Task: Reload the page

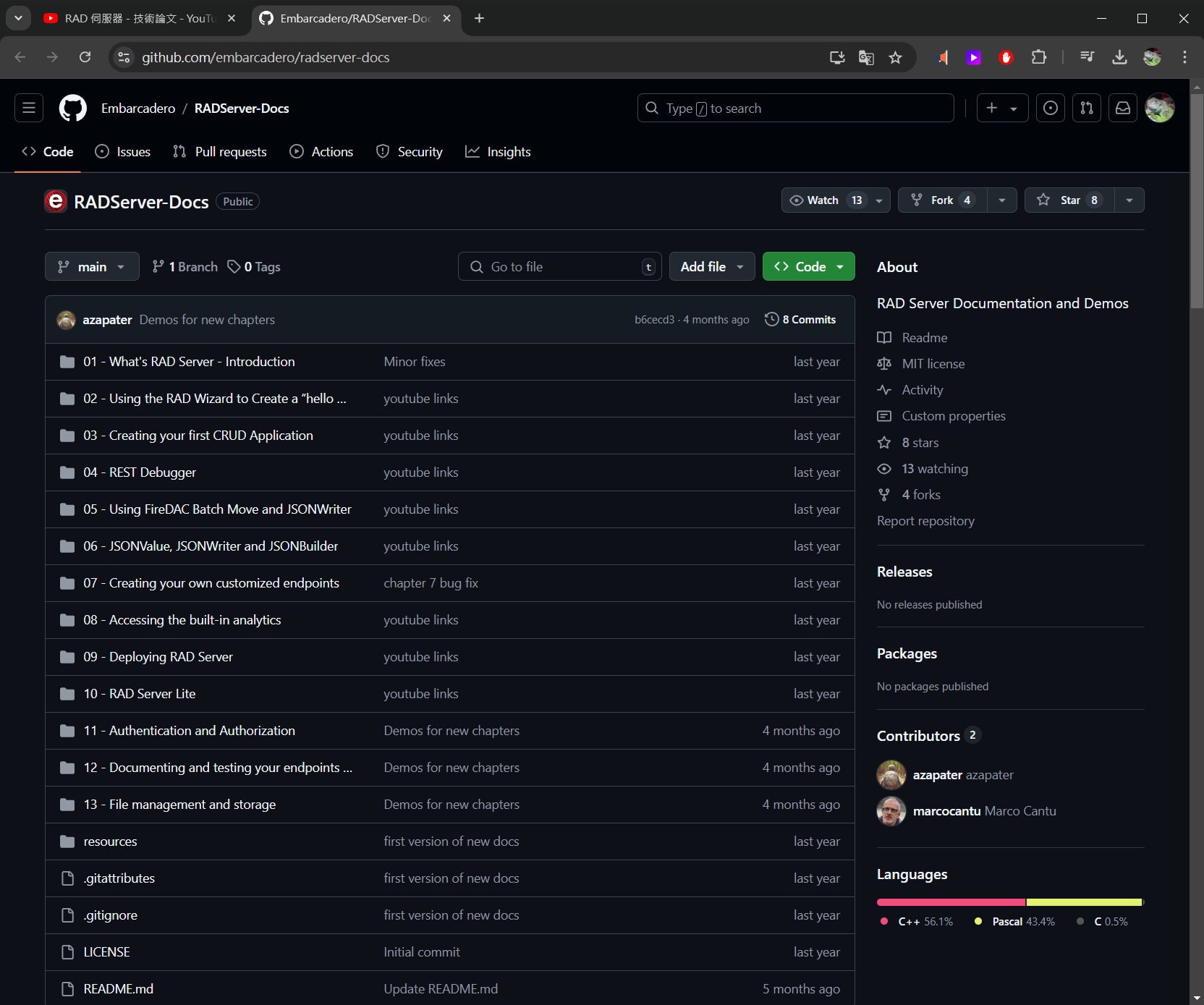Action: click(85, 57)
